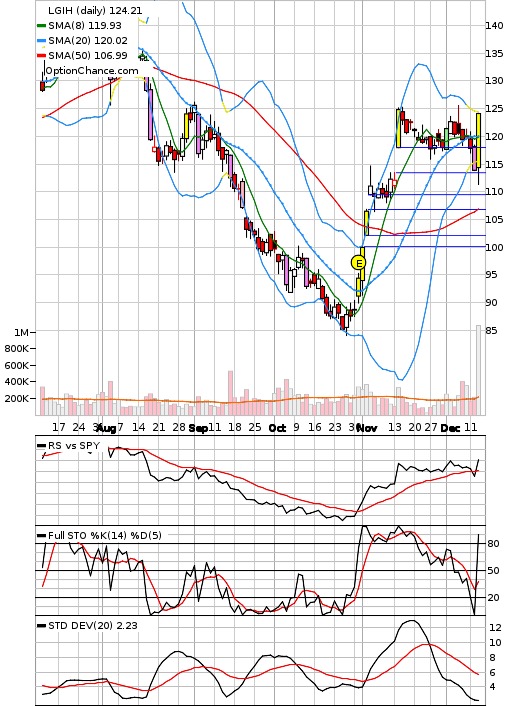
Task: Click the 28 date label before Sep
Action: tap(179, 427)
